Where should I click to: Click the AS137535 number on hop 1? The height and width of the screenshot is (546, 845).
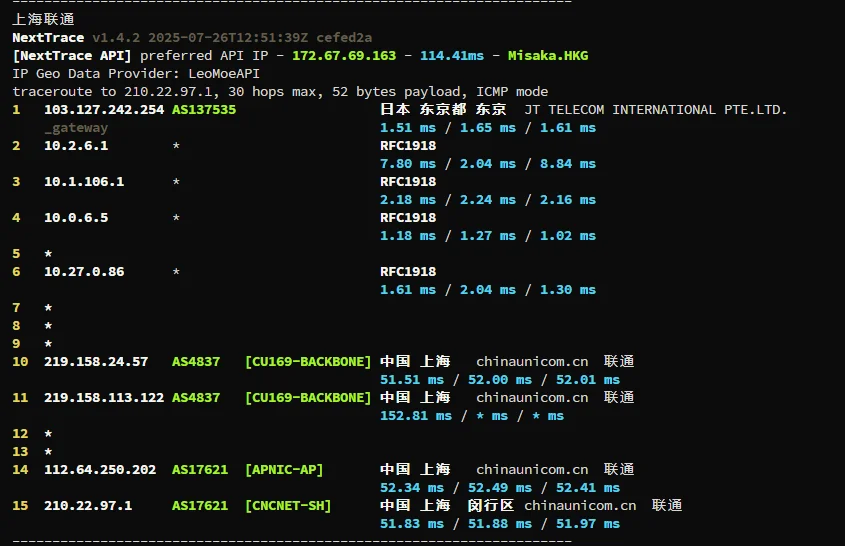[204, 109]
